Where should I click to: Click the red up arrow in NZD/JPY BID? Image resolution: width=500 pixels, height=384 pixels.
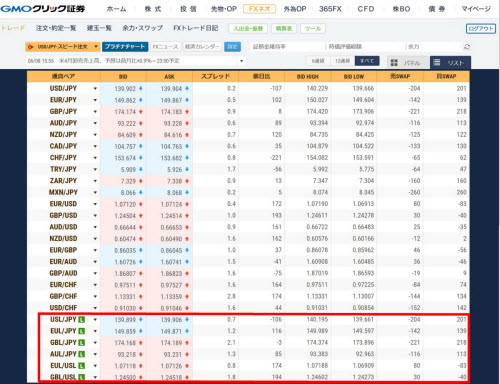(x=141, y=135)
